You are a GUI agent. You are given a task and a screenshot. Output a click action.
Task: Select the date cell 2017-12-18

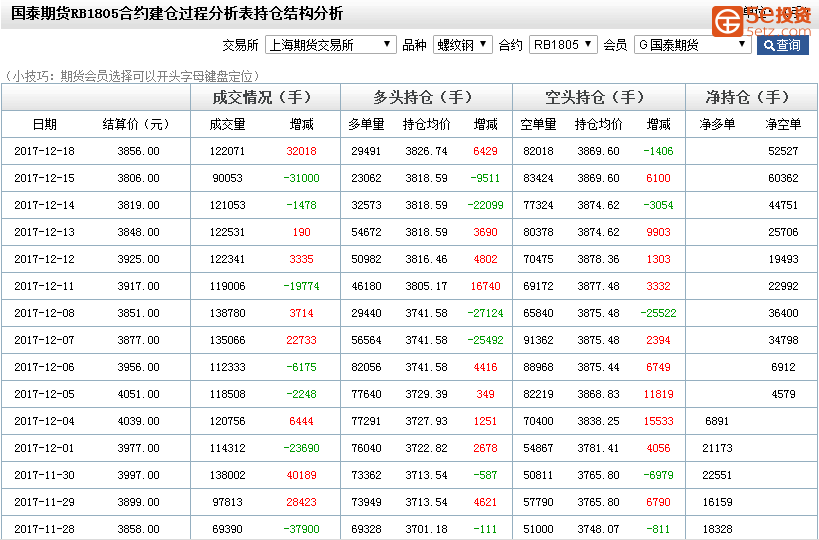coord(44,151)
